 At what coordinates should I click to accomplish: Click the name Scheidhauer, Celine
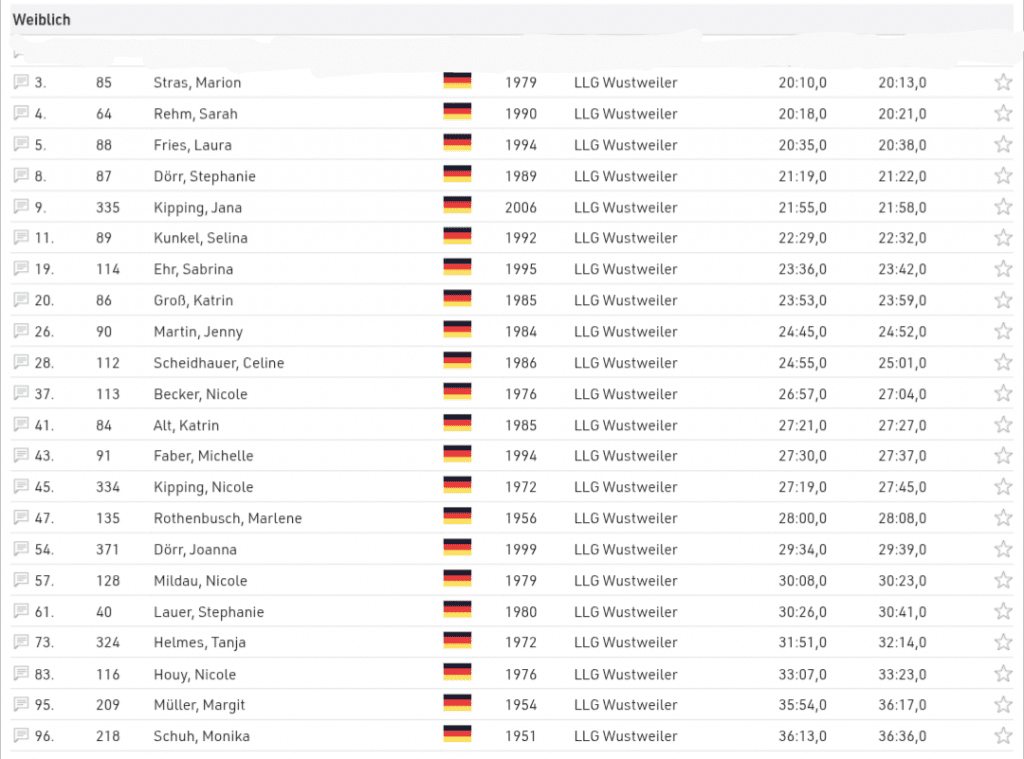click(x=218, y=363)
